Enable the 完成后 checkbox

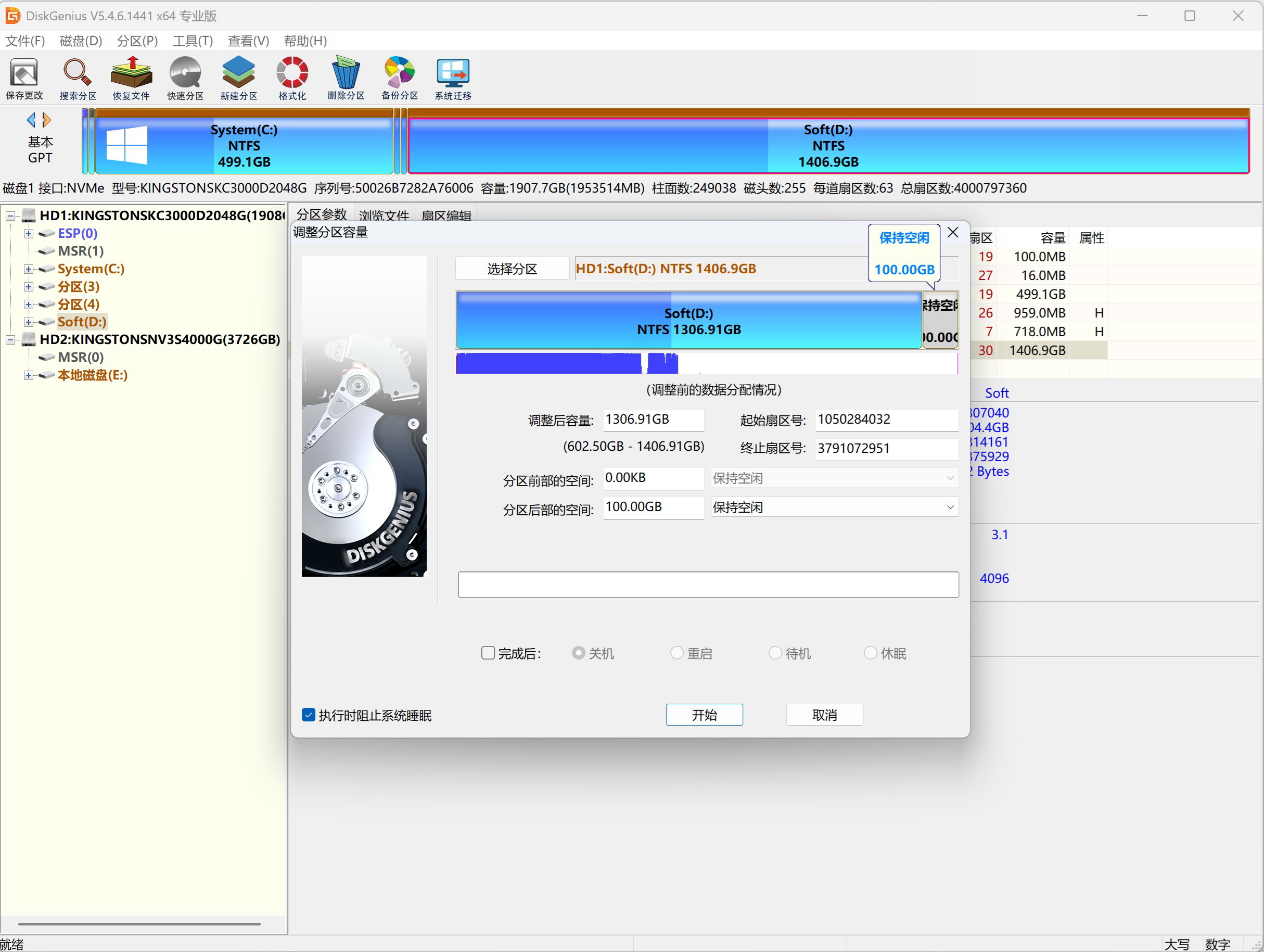488,653
